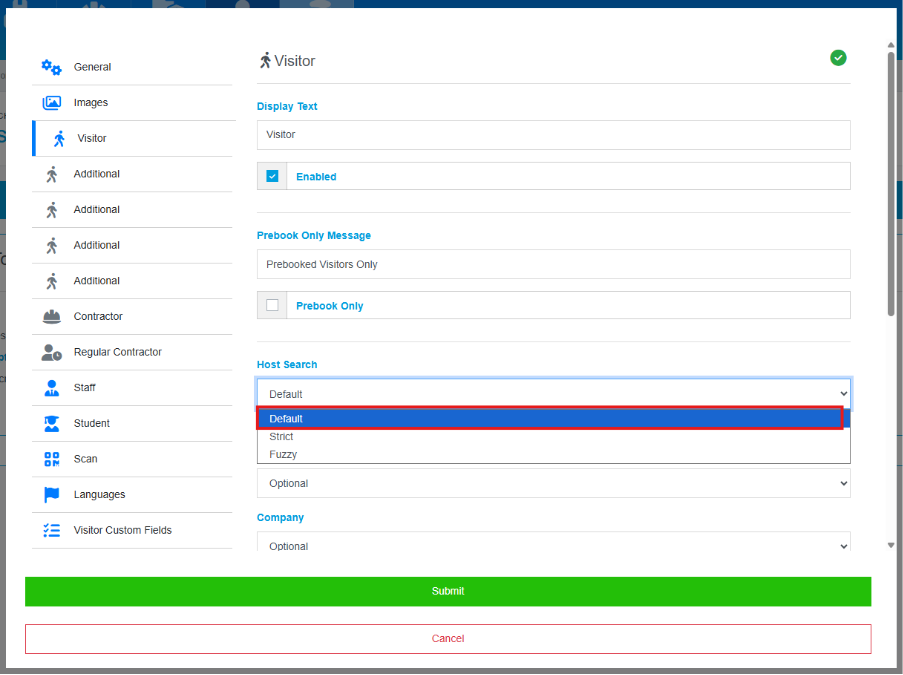Click the Cancel button
Screen dimensions: 903x675
[x=448, y=639]
